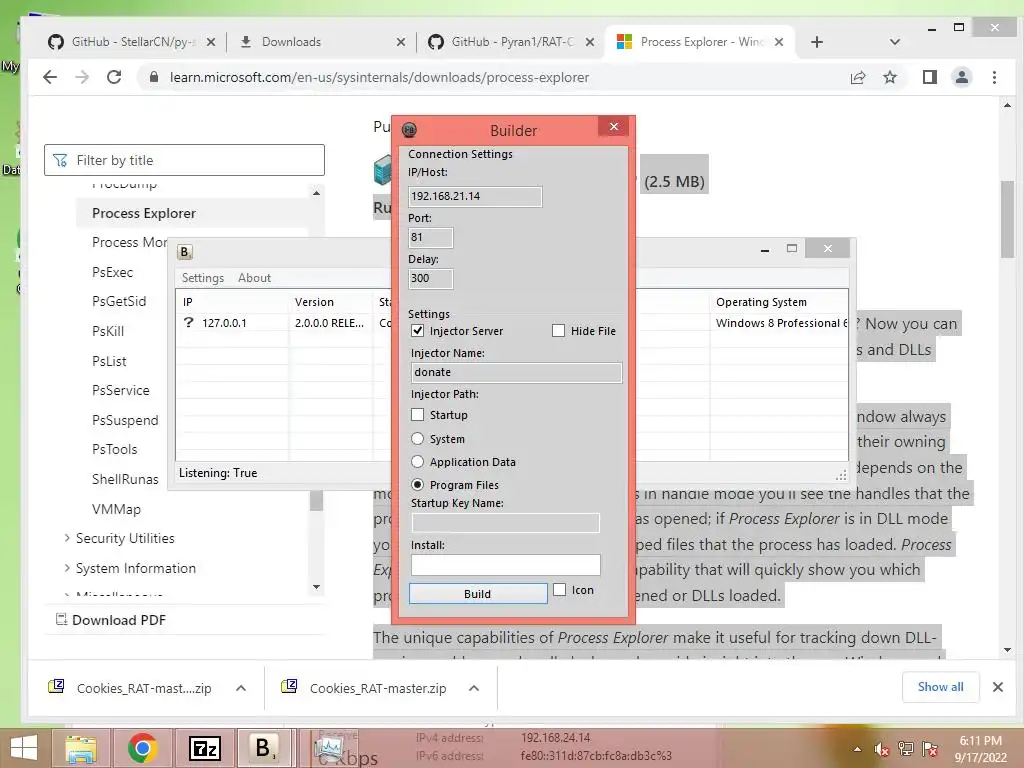
Task: Click the Injector Name field with donate
Action: tap(517, 372)
